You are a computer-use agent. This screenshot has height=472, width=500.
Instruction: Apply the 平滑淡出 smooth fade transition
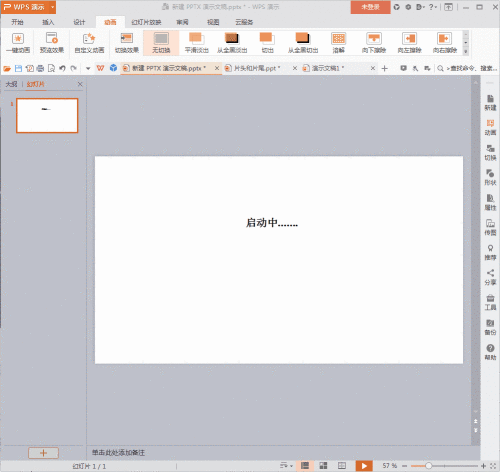coord(197,43)
